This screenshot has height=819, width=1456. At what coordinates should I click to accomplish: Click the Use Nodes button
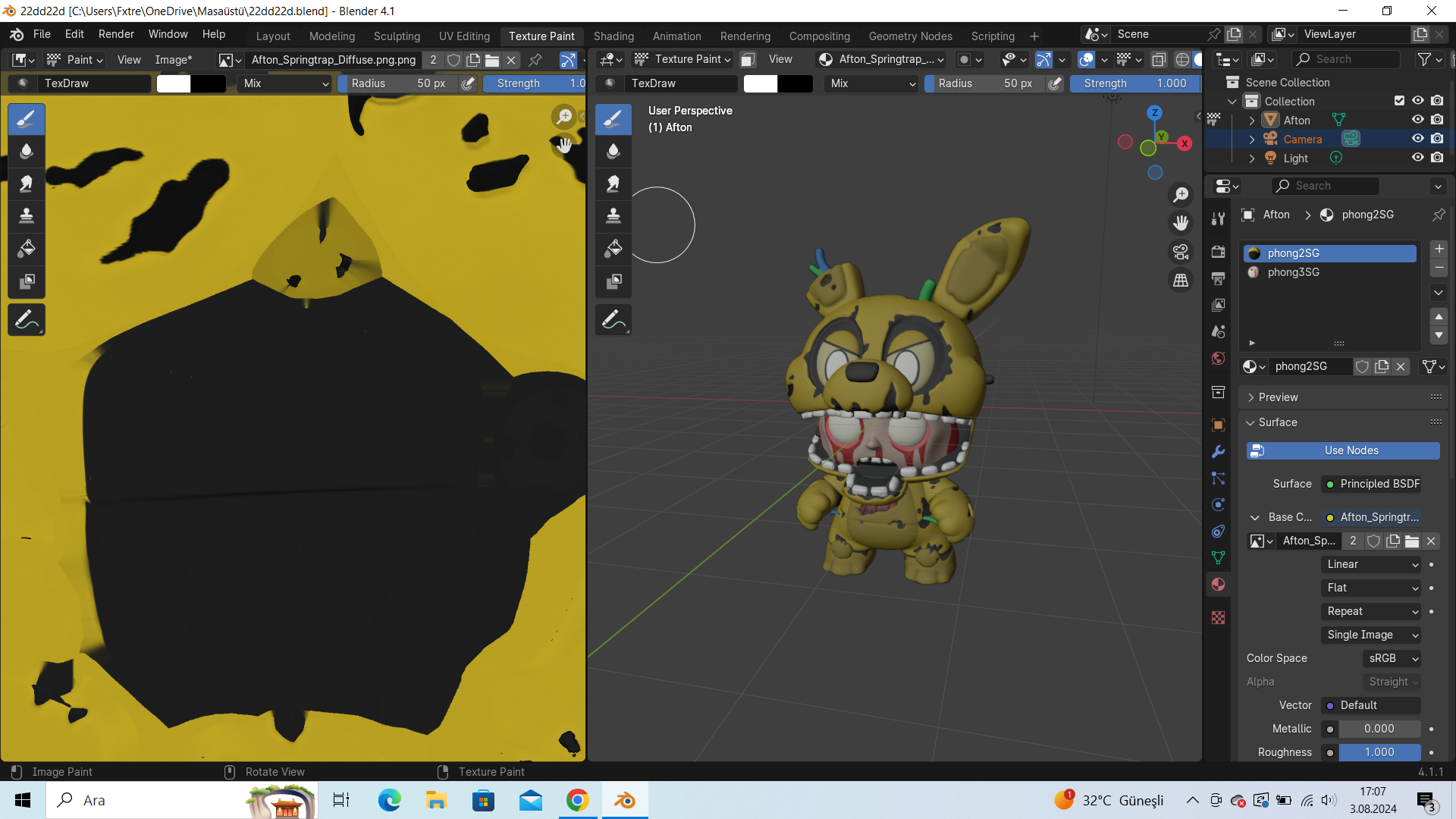(1351, 449)
